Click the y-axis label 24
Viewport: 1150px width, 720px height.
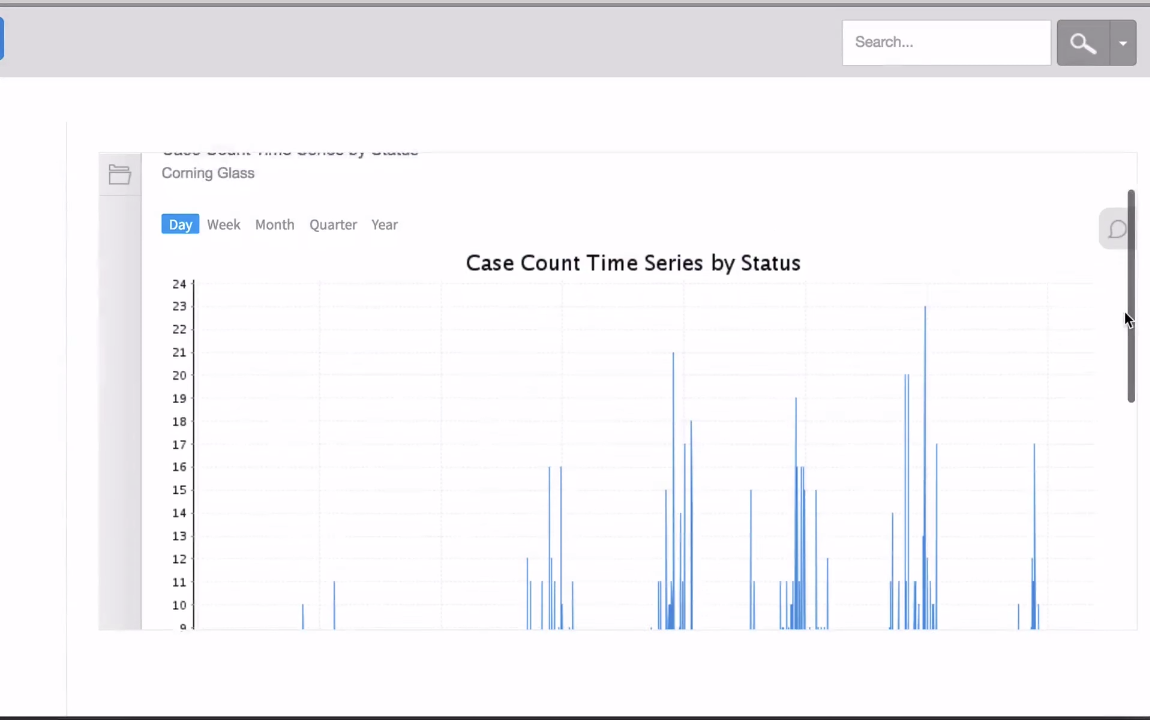(180, 284)
